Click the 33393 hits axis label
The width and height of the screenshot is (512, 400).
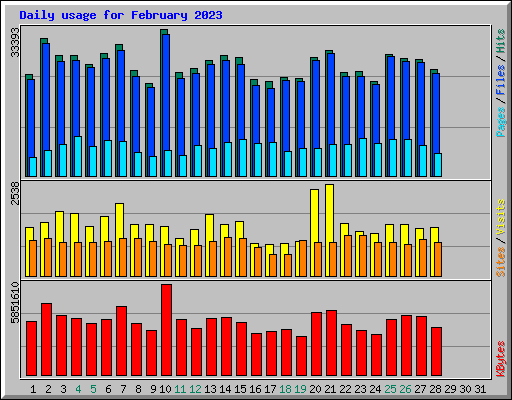[15, 42]
